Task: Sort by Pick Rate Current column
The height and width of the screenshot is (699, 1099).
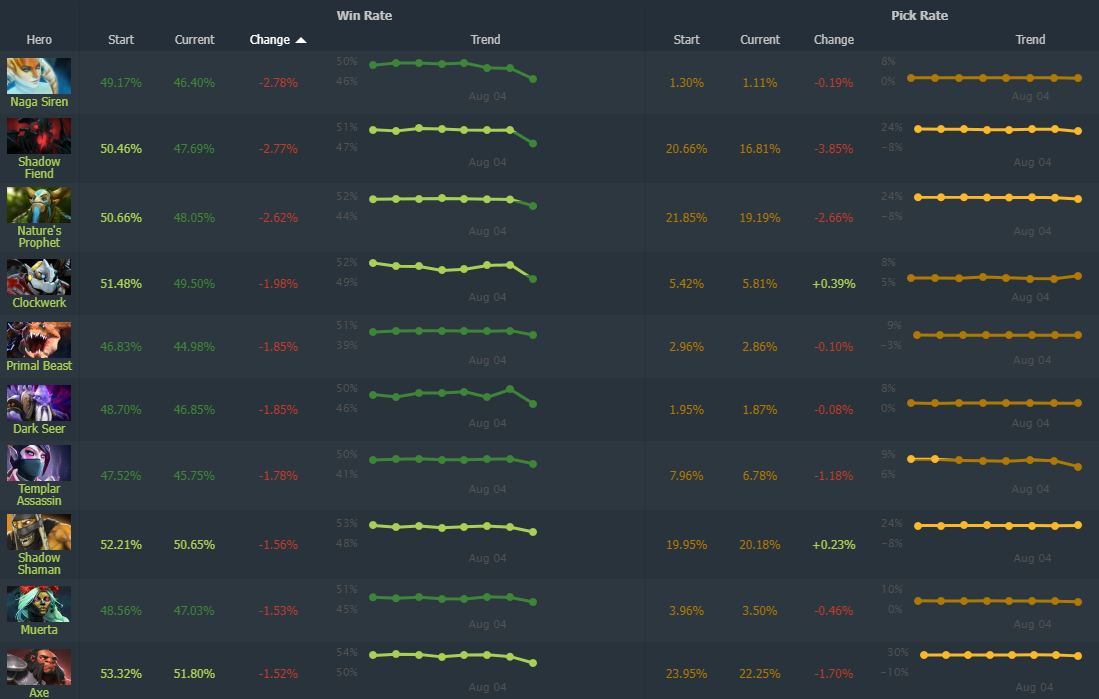Action: pos(760,40)
